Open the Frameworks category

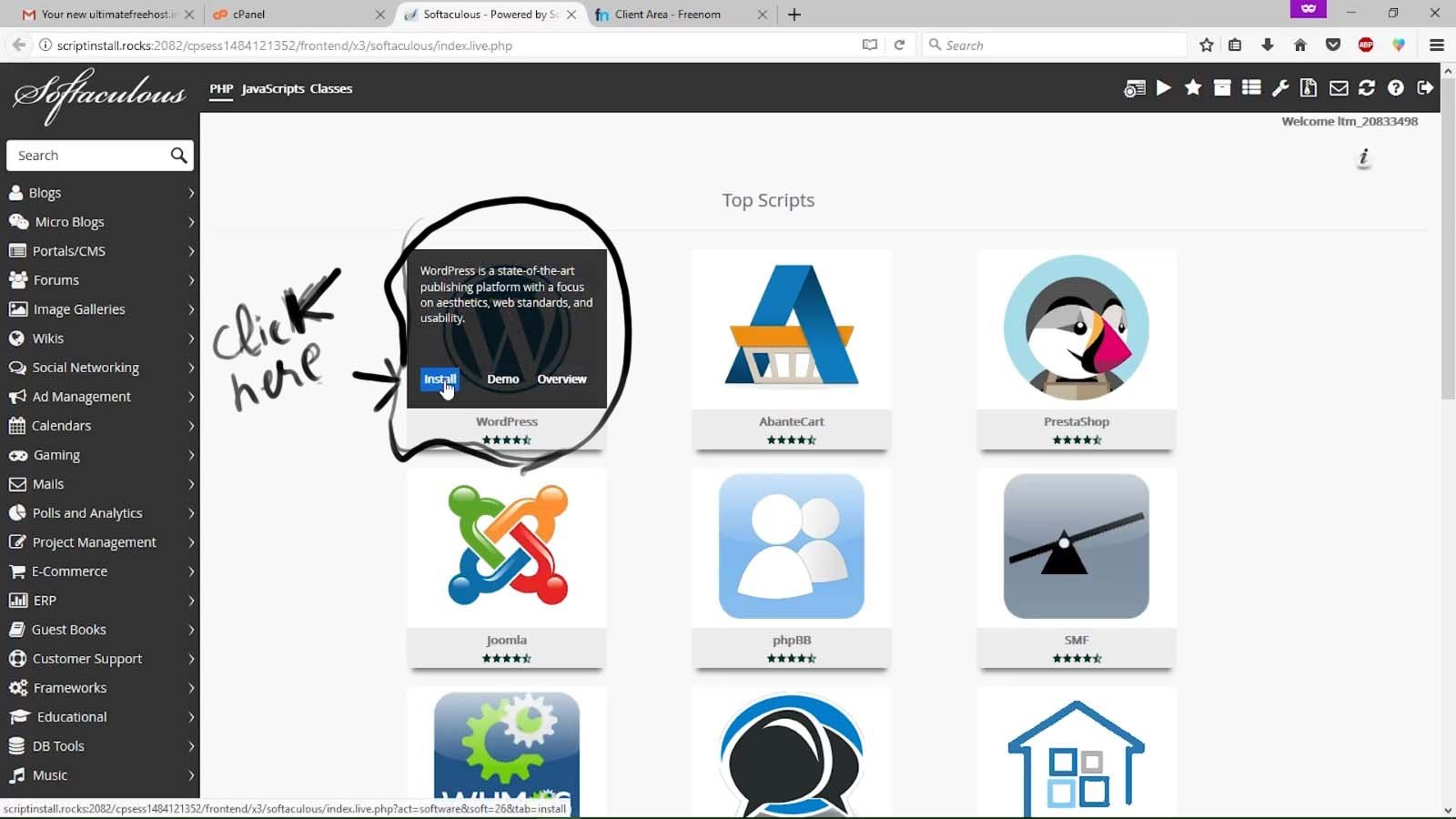(100, 688)
